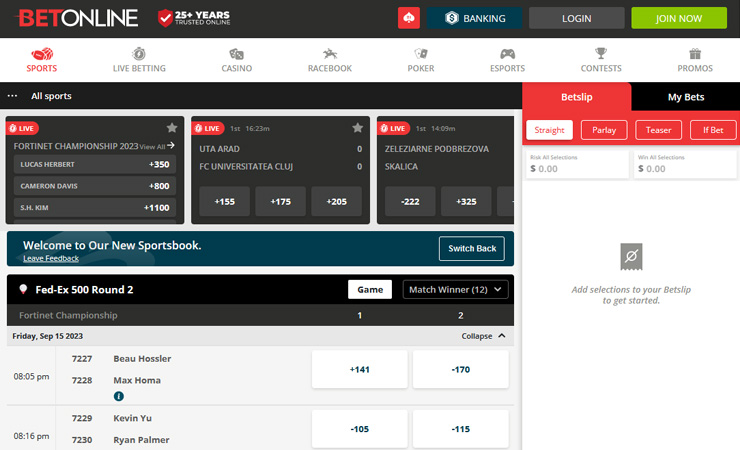
Task: Click the View All arrow on Fortinet card
Action: tap(171, 145)
